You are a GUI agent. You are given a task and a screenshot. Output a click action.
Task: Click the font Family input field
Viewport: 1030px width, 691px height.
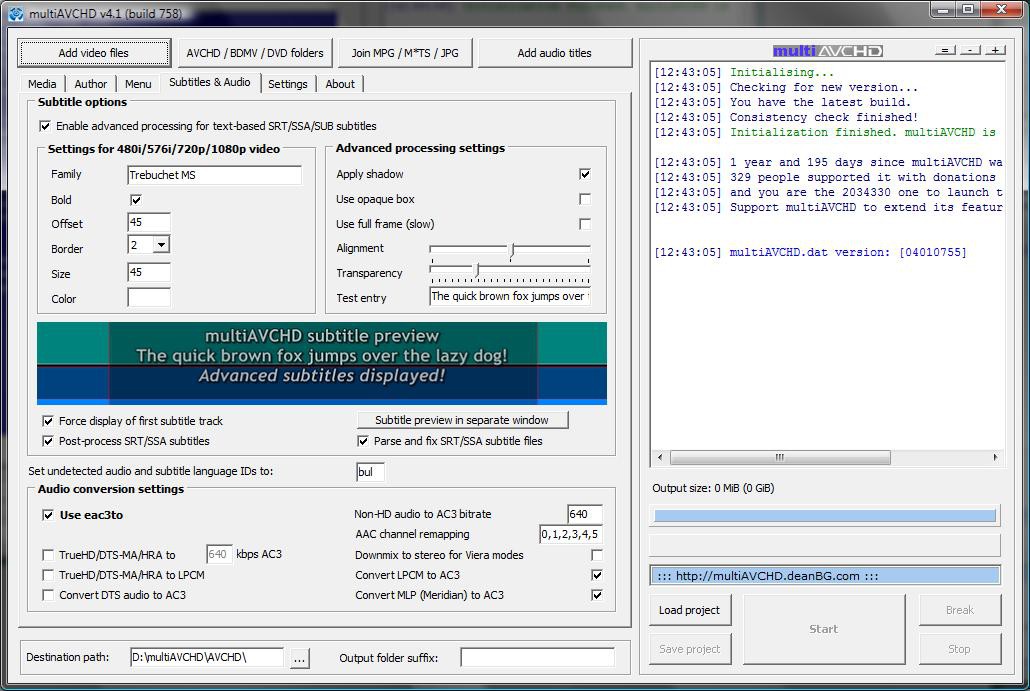pyautogui.click(x=214, y=175)
